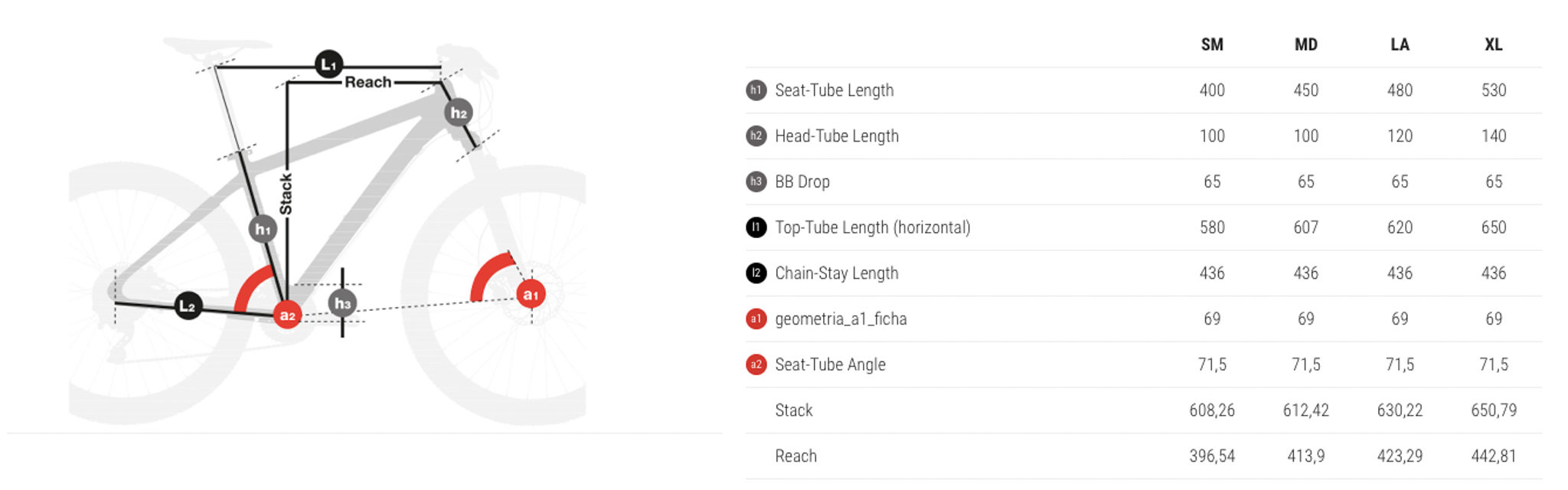Click the Reach label on the diagram
This screenshot has width=1568, height=490.
pos(368,82)
